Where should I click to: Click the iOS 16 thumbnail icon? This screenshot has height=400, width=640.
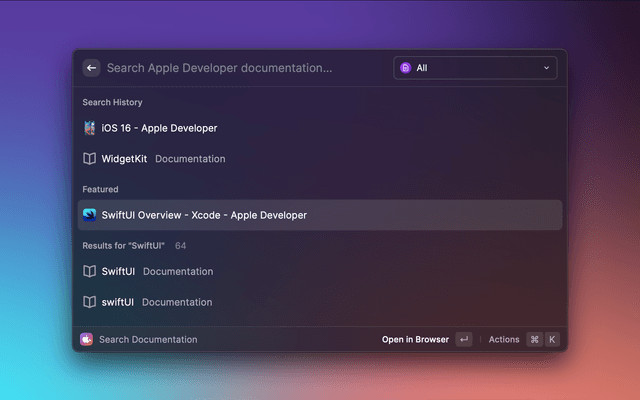pos(89,128)
